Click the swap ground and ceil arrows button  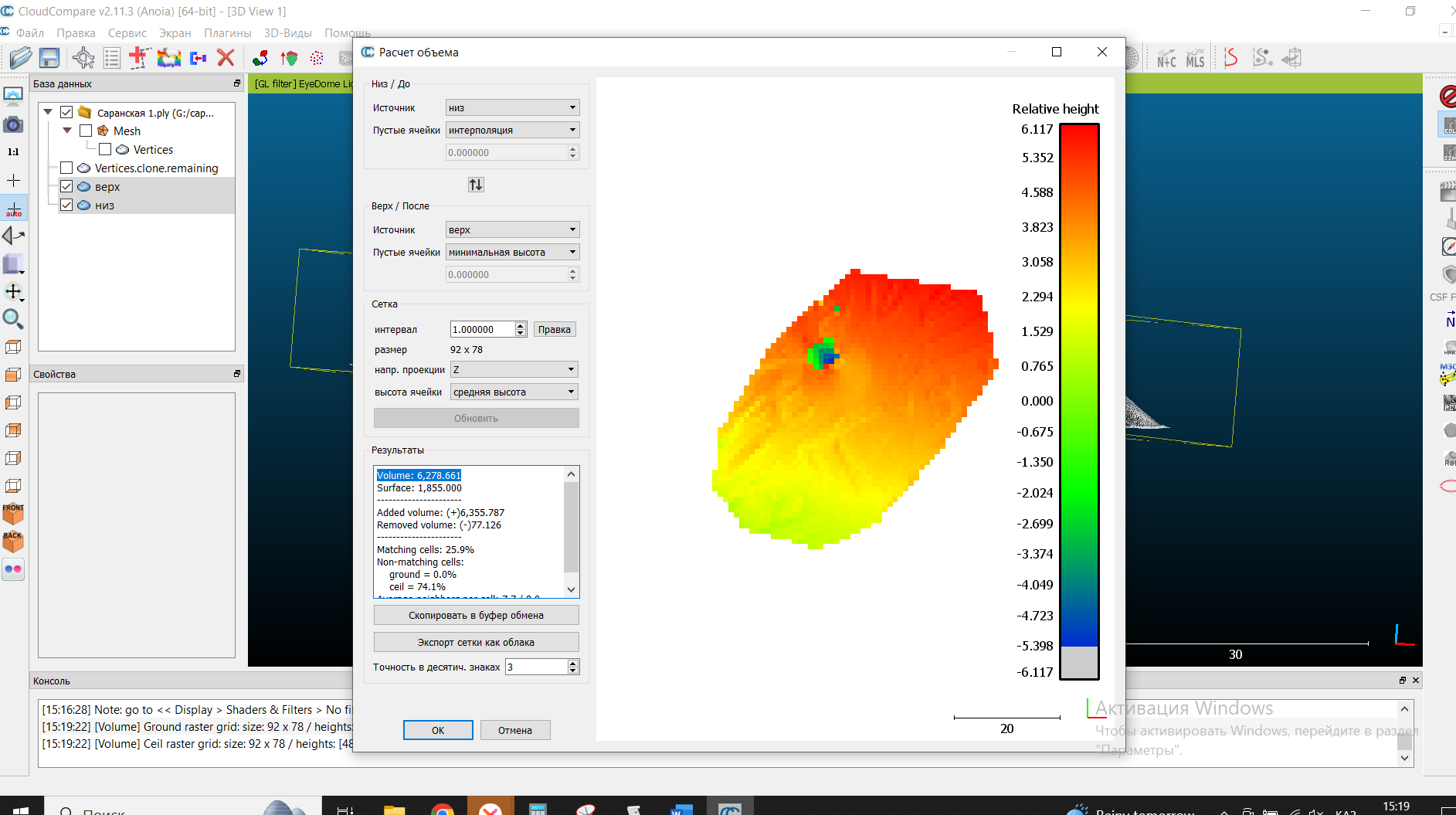[476, 185]
